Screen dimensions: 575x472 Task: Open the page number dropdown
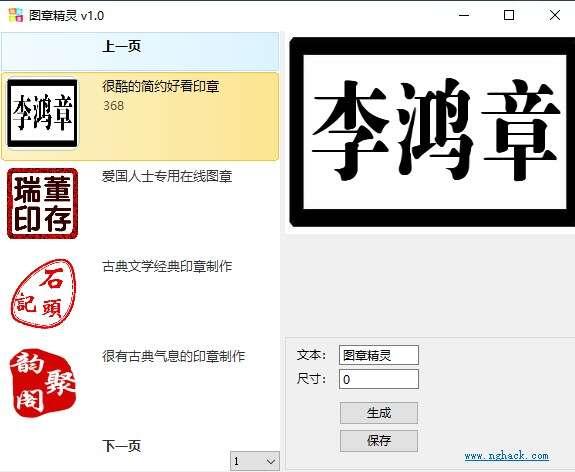point(255,461)
